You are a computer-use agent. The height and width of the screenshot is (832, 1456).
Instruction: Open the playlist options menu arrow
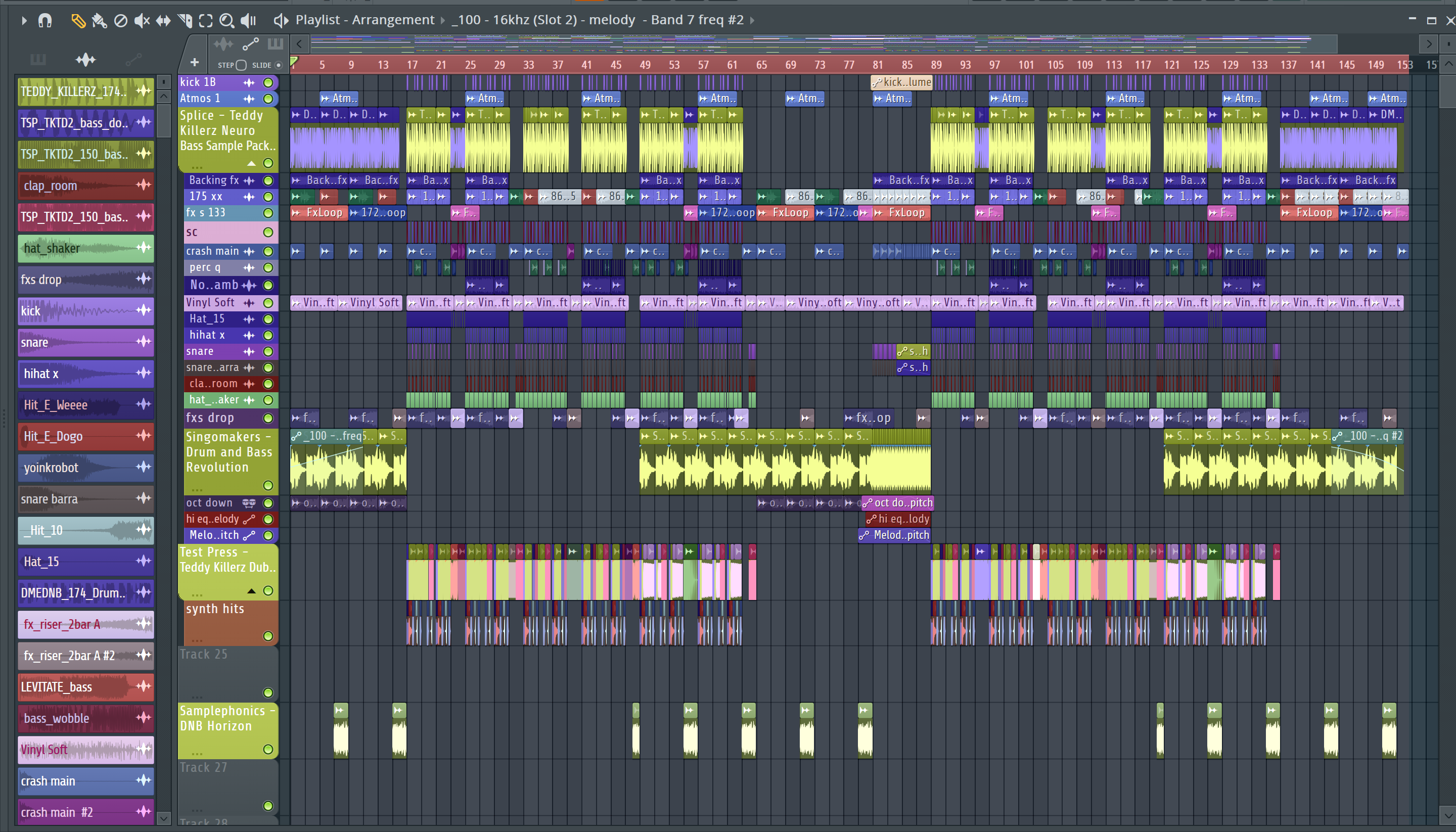24,21
